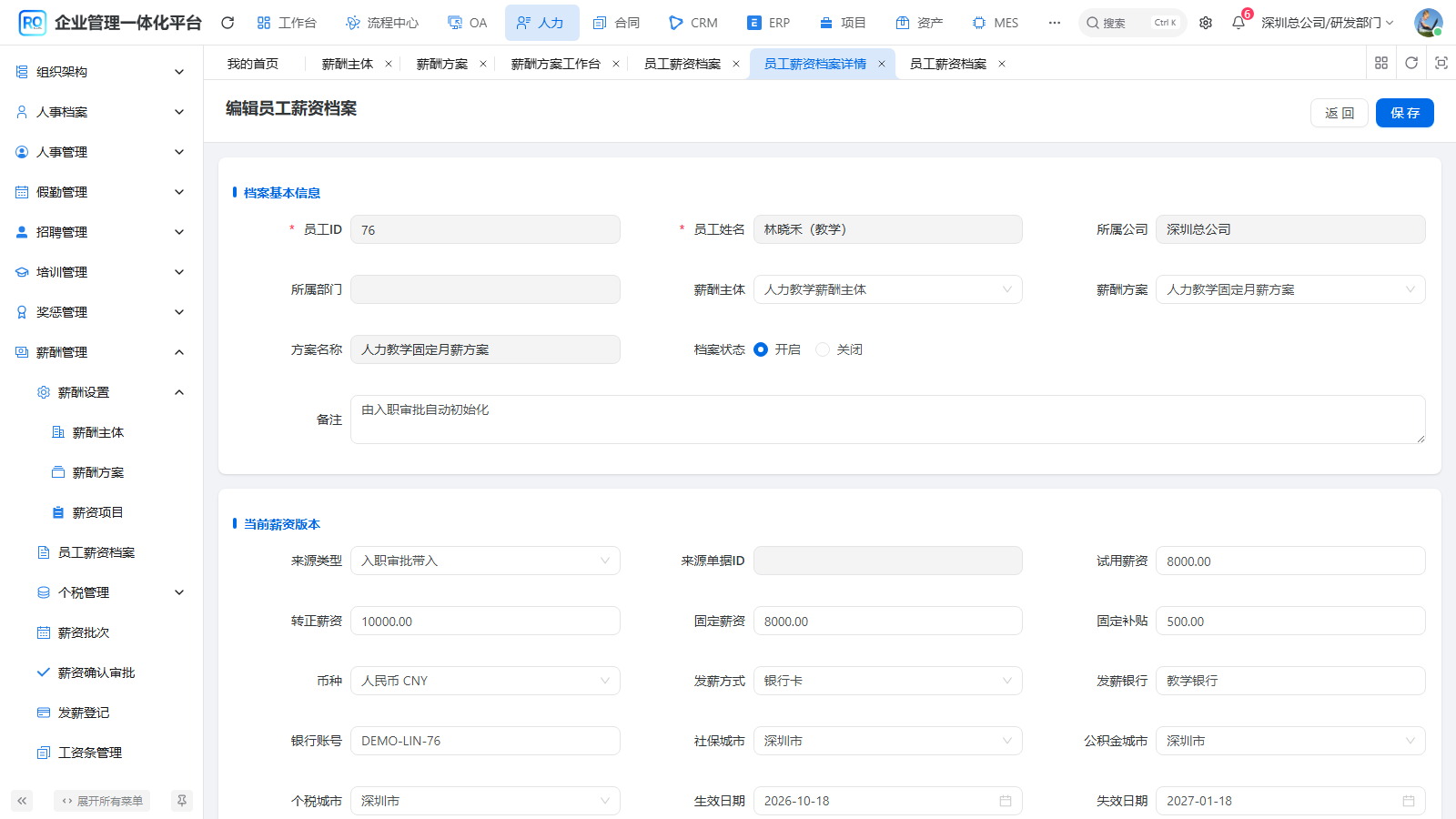Switch to the 我的首页 tab

point(253,64)
